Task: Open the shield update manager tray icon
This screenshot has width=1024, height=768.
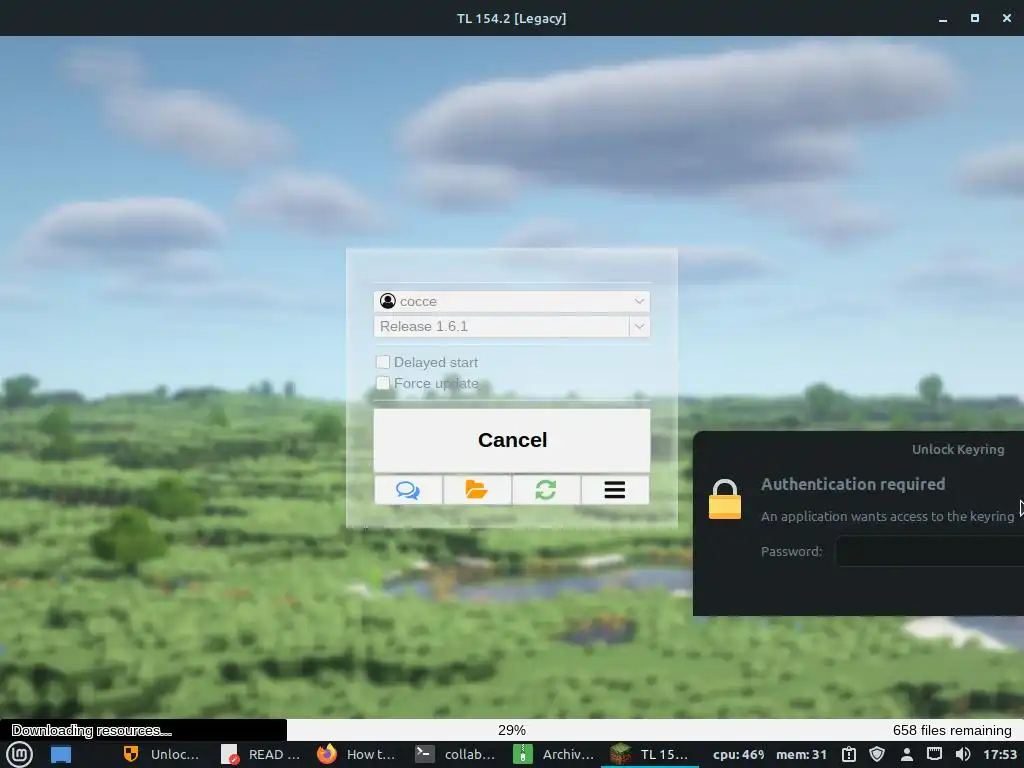Action: pos(877,754)
